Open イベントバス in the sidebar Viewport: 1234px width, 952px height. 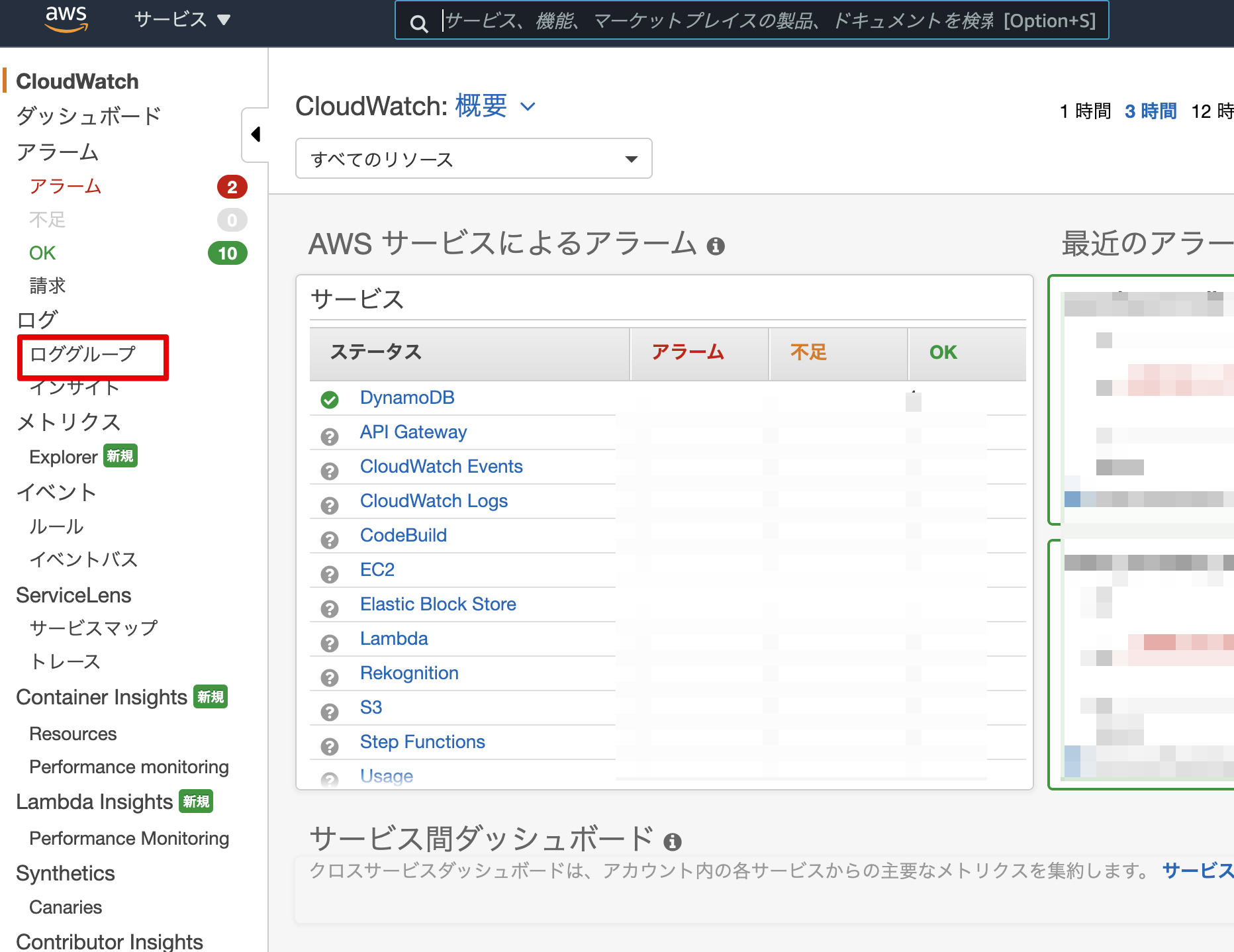(83, 559)
